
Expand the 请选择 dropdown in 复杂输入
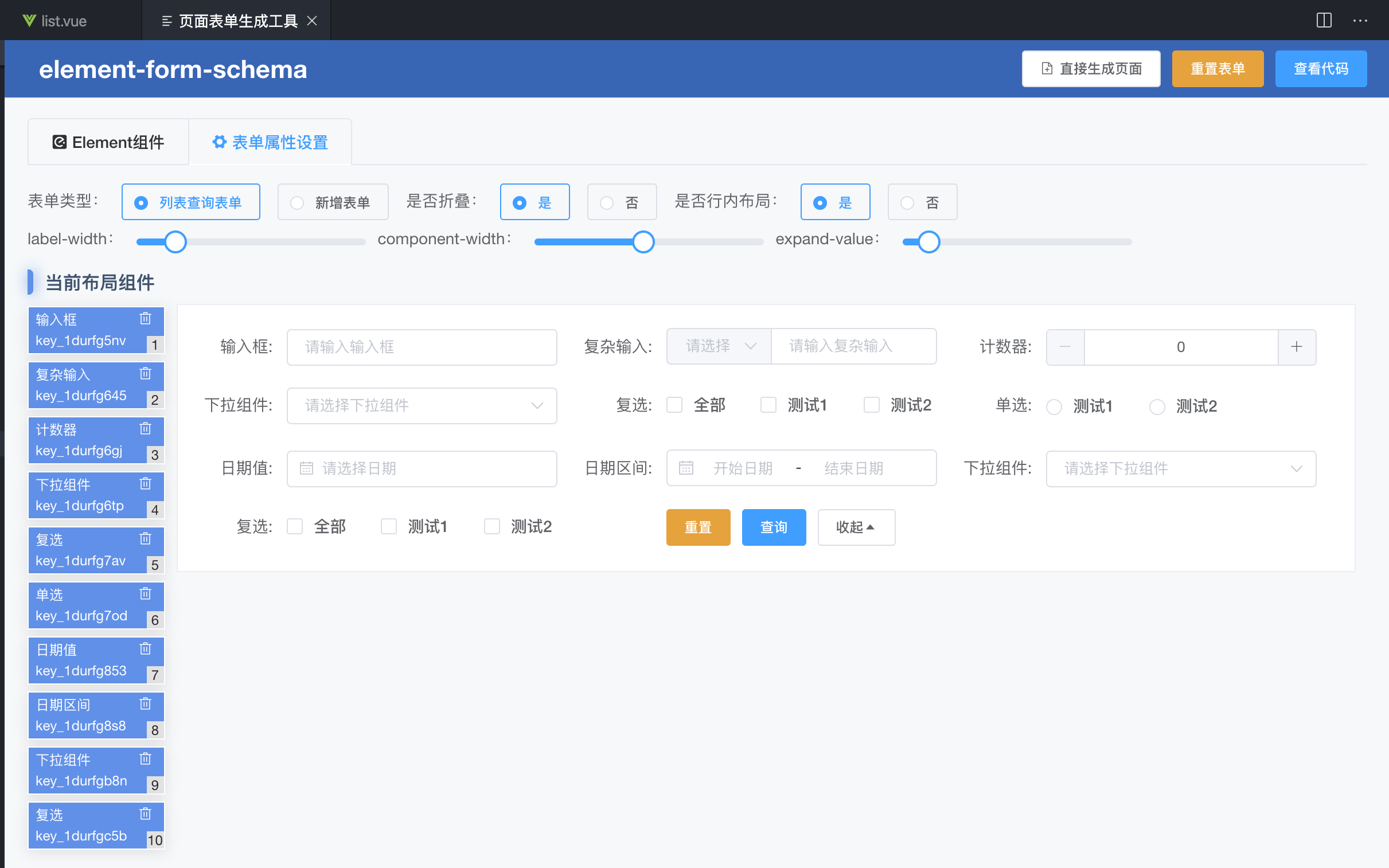[x=719, y=346]
